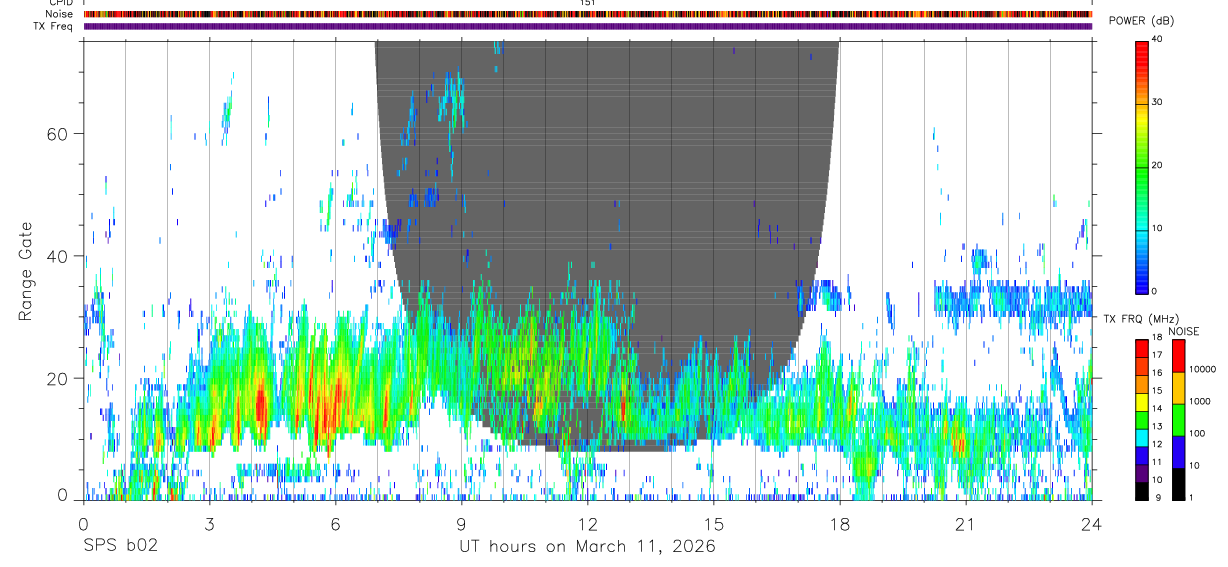Select the 100 tick on the NOISE scale
This screenshot has width=1228, height=567.
(1197, 433)
